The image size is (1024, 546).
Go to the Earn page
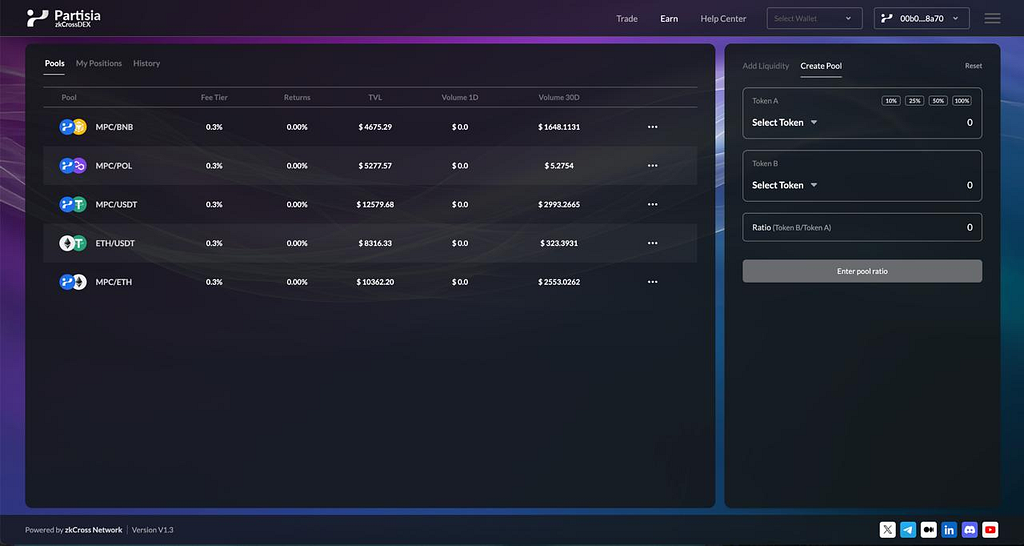click(x=669, y=18)
